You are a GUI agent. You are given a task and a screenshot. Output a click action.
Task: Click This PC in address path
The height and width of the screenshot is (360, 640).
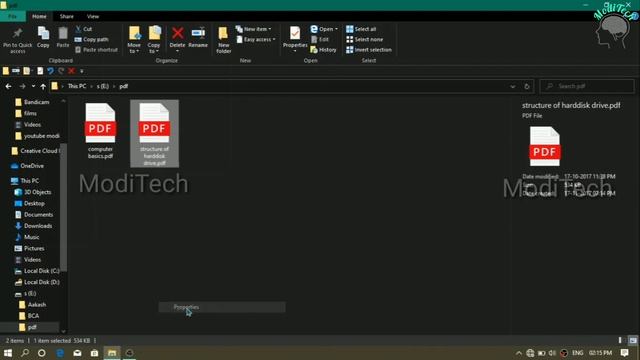click(x=77, y=87)
